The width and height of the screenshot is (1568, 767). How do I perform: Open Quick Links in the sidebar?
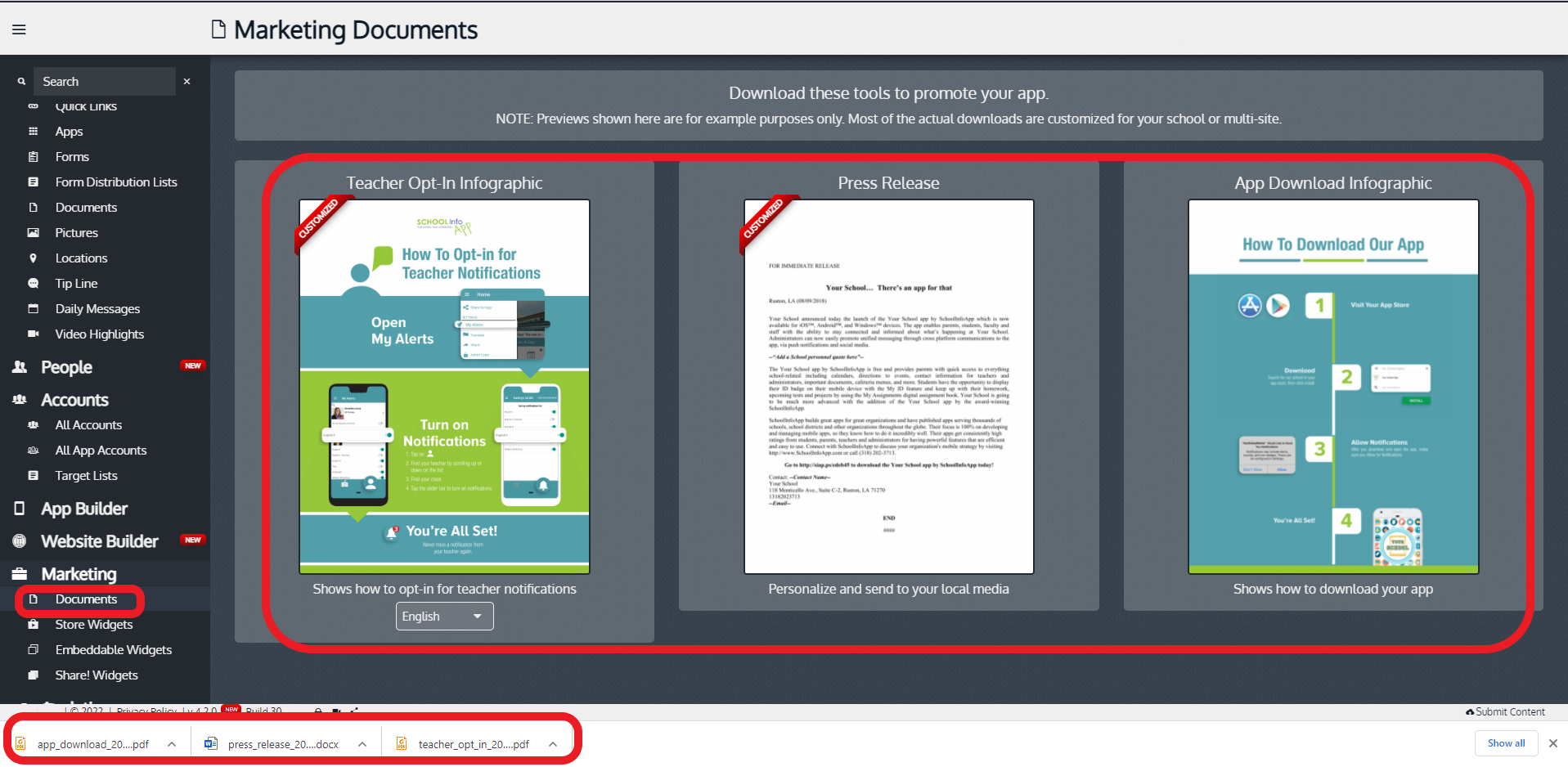(86, 106)
